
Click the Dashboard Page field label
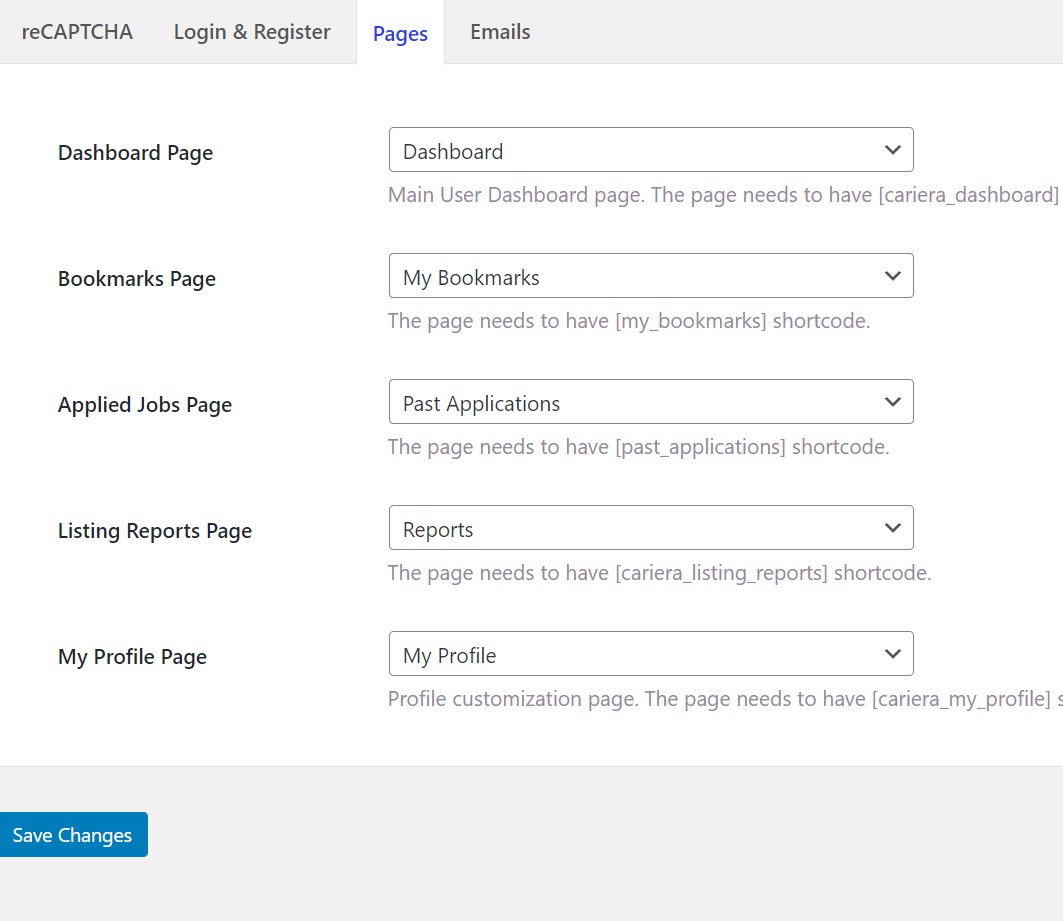pyautogui.click(x=136, y=153)
